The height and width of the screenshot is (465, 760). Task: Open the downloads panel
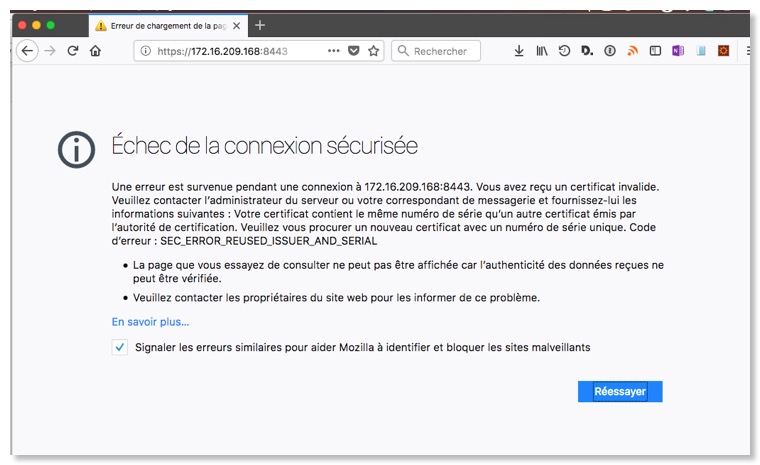pos(519,51)
